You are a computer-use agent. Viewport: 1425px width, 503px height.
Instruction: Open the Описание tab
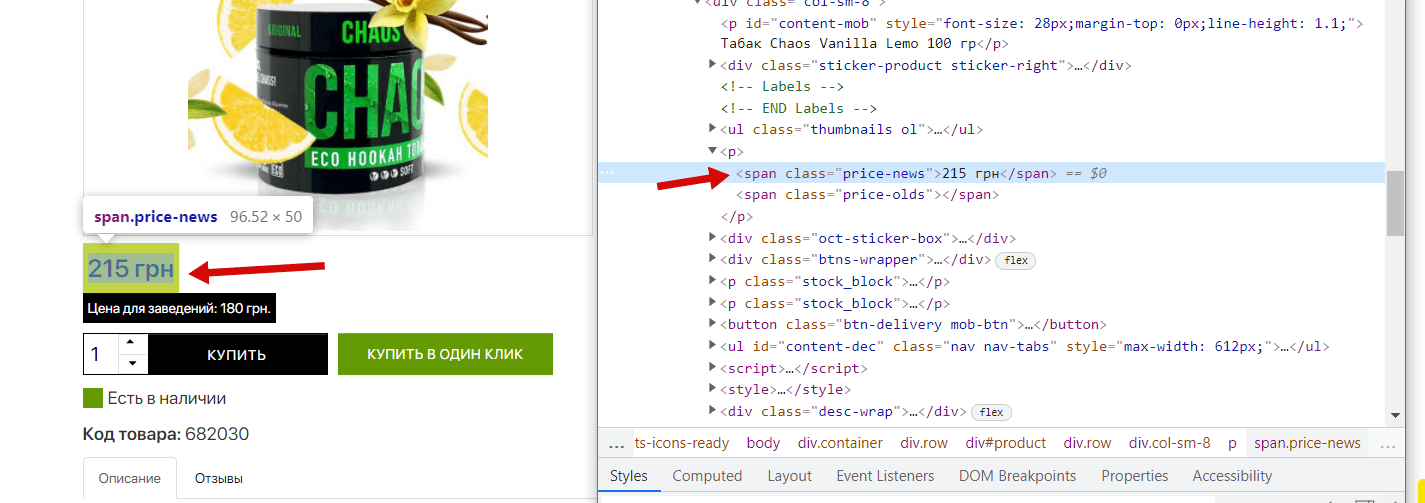coord(130,479)
